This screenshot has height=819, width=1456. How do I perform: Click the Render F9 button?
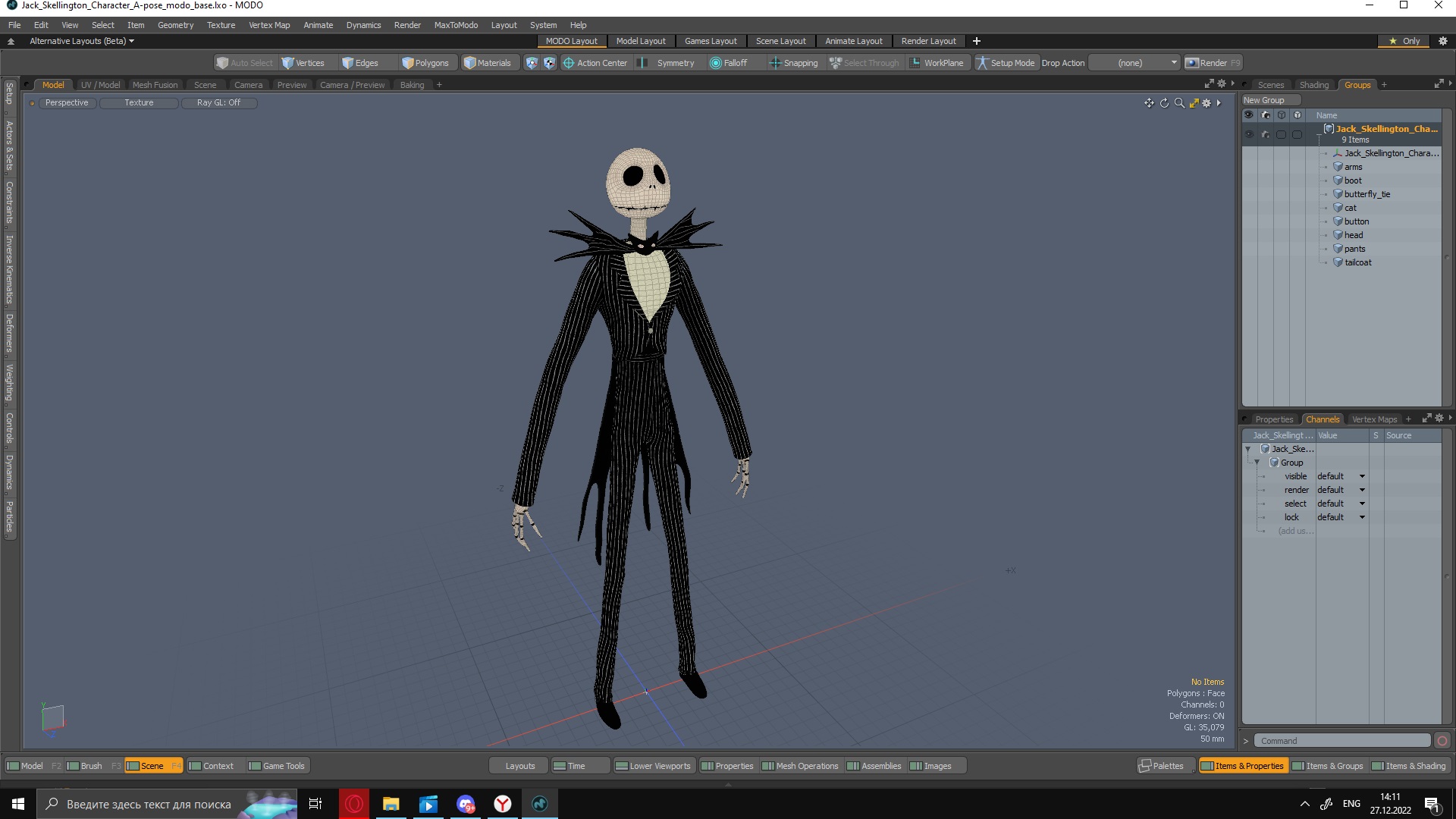click(x=1213, y=63)
